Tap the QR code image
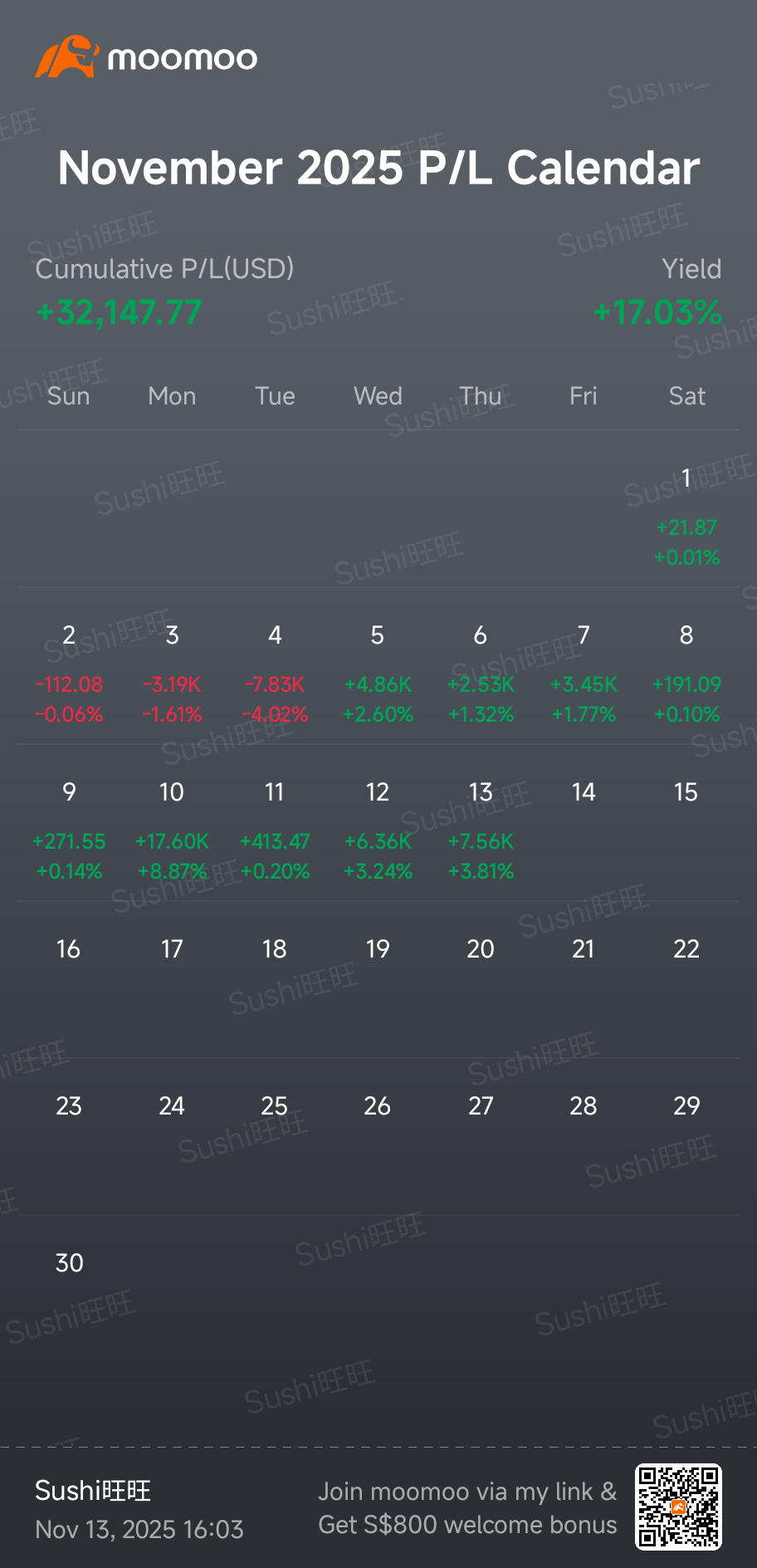The height and width of the screenshot is (1568, 757). (678, 1507)
